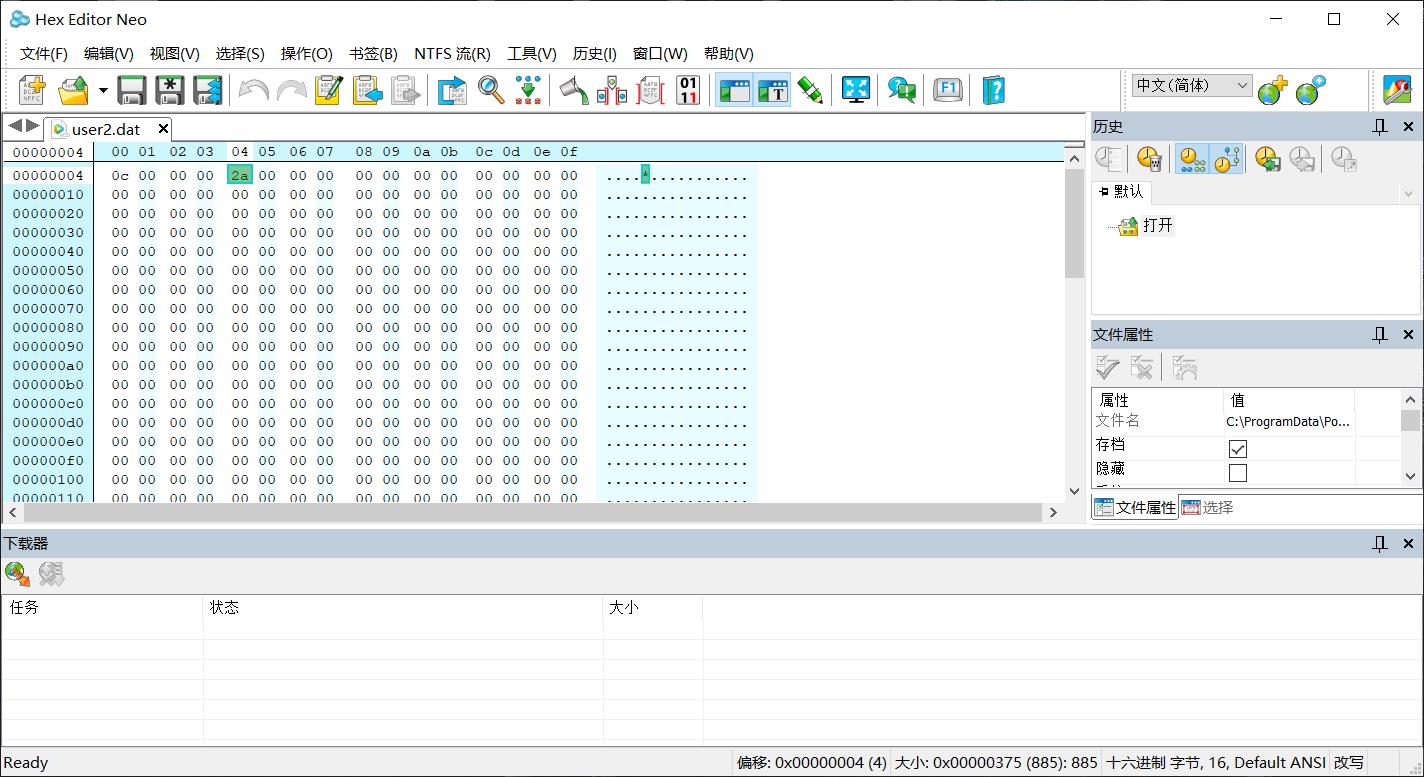1424x777 pixels.
Task: Toggle the hex pane view icon
Action: coord(735,90)
